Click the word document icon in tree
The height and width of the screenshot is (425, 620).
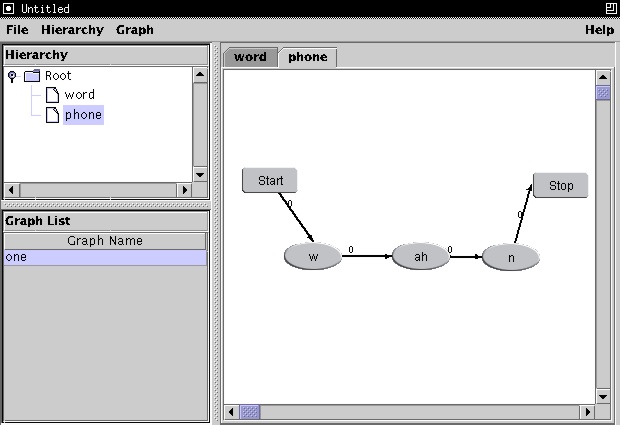[52, 95]
